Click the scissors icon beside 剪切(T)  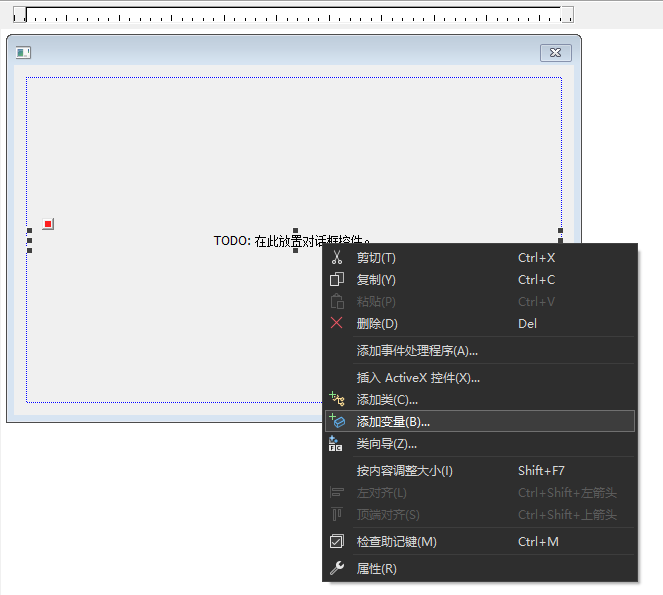pyautogui.click(x=337, y=257)
